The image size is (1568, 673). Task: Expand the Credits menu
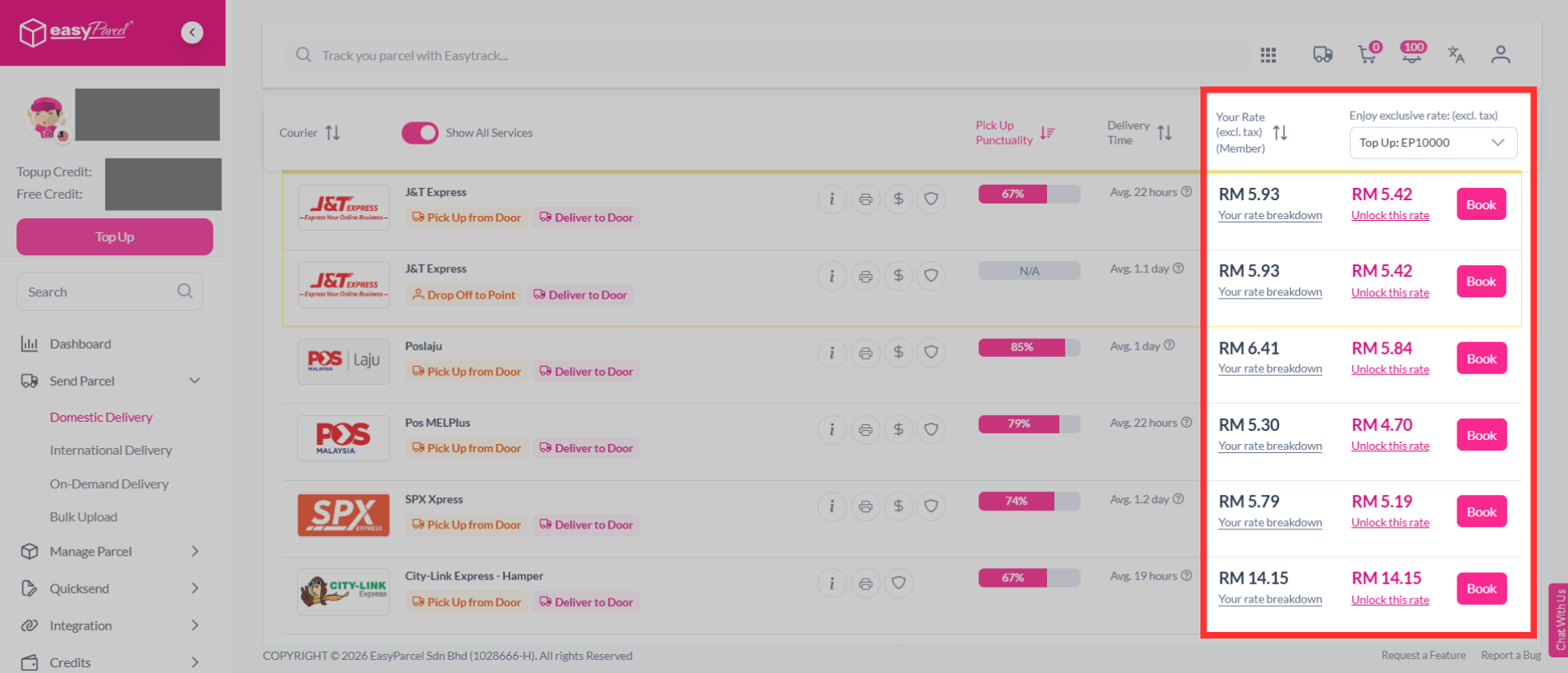pos(194,662)
